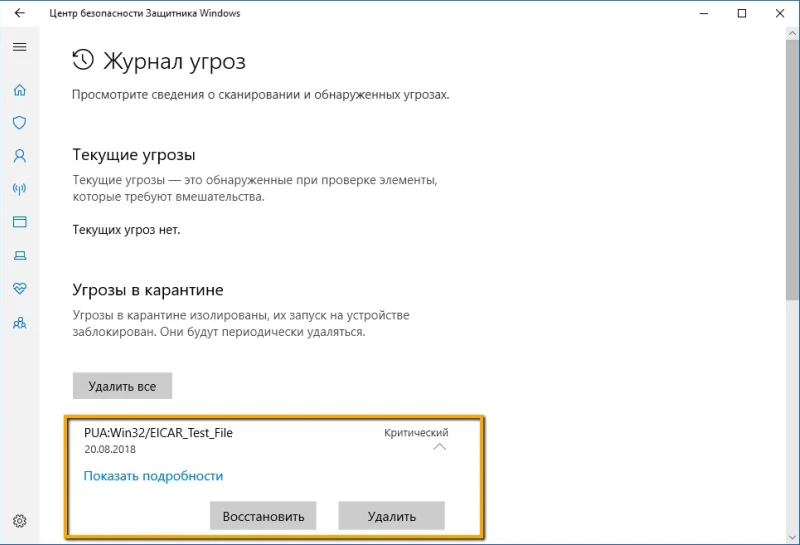Open Settings gear in sidebar
The image size is (800, 545).
[x=19, y=521]
